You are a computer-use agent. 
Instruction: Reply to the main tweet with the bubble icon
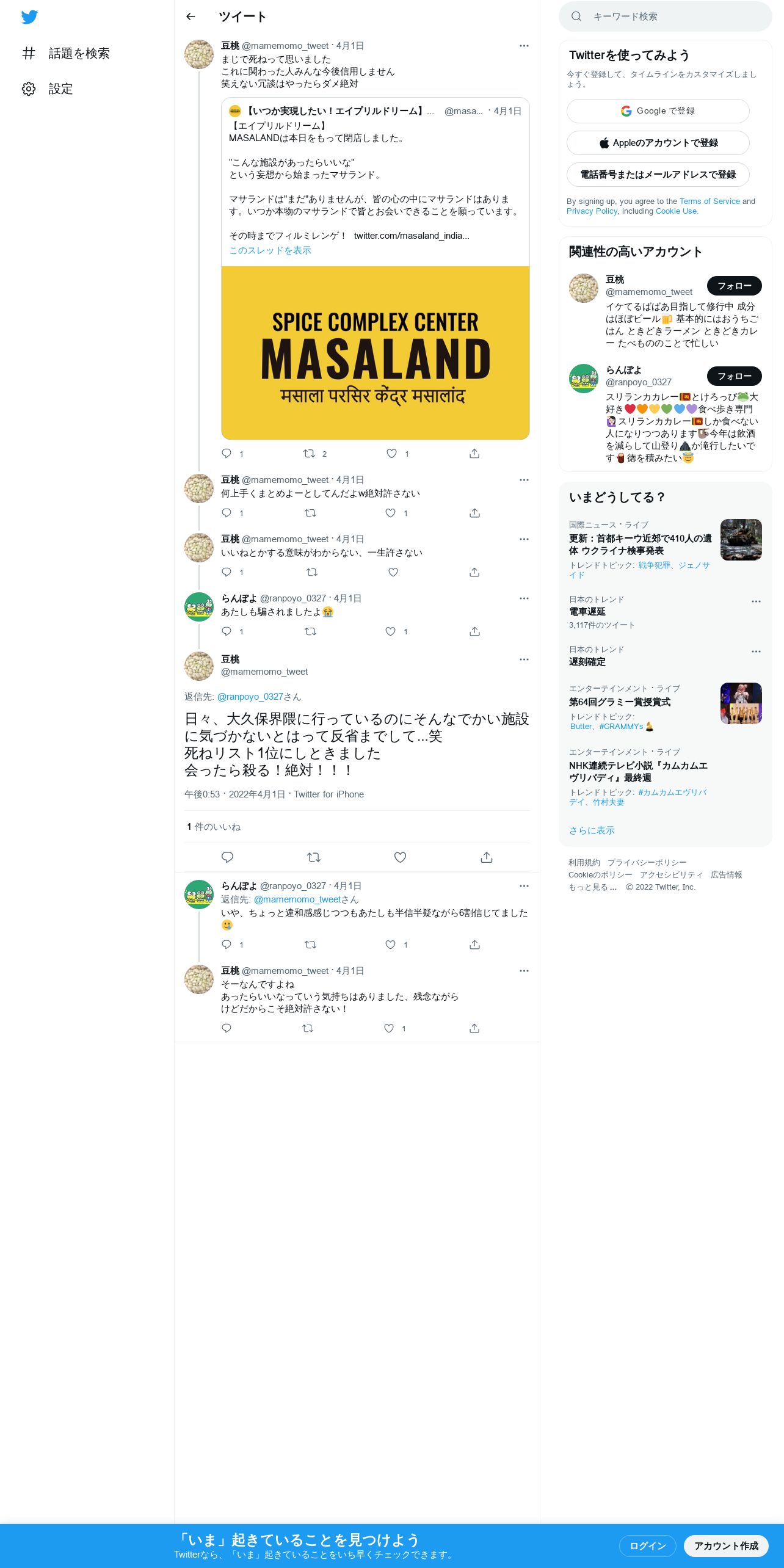pos(227,857)
